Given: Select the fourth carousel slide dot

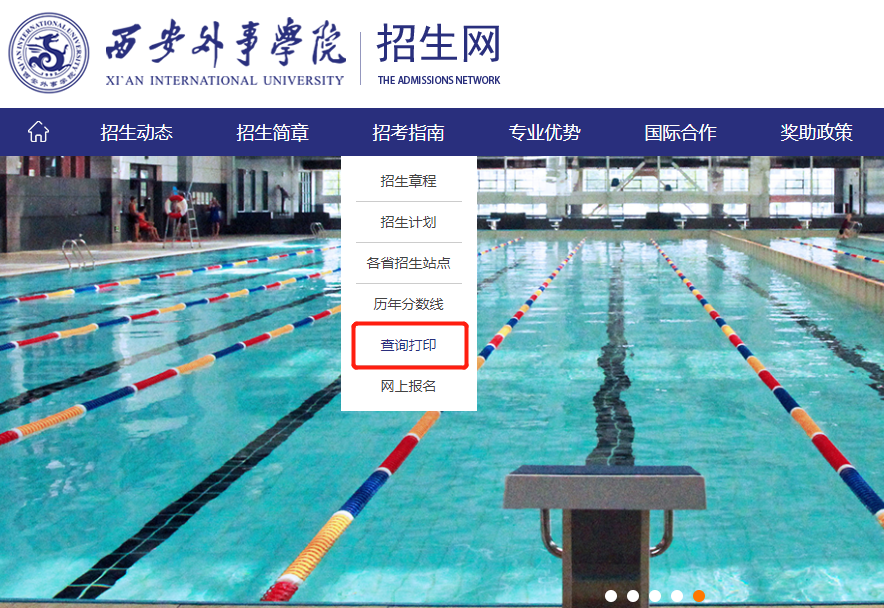Looking at the screenshot, I should (x=677, y=596).
